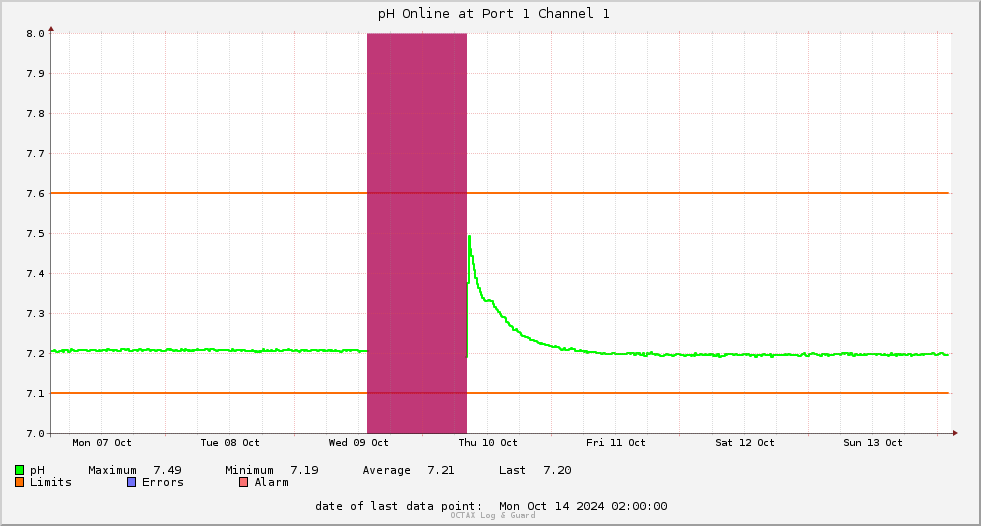
Task: Click the 'Fri 11 Oct' axis label
Action: click(616, 442)
